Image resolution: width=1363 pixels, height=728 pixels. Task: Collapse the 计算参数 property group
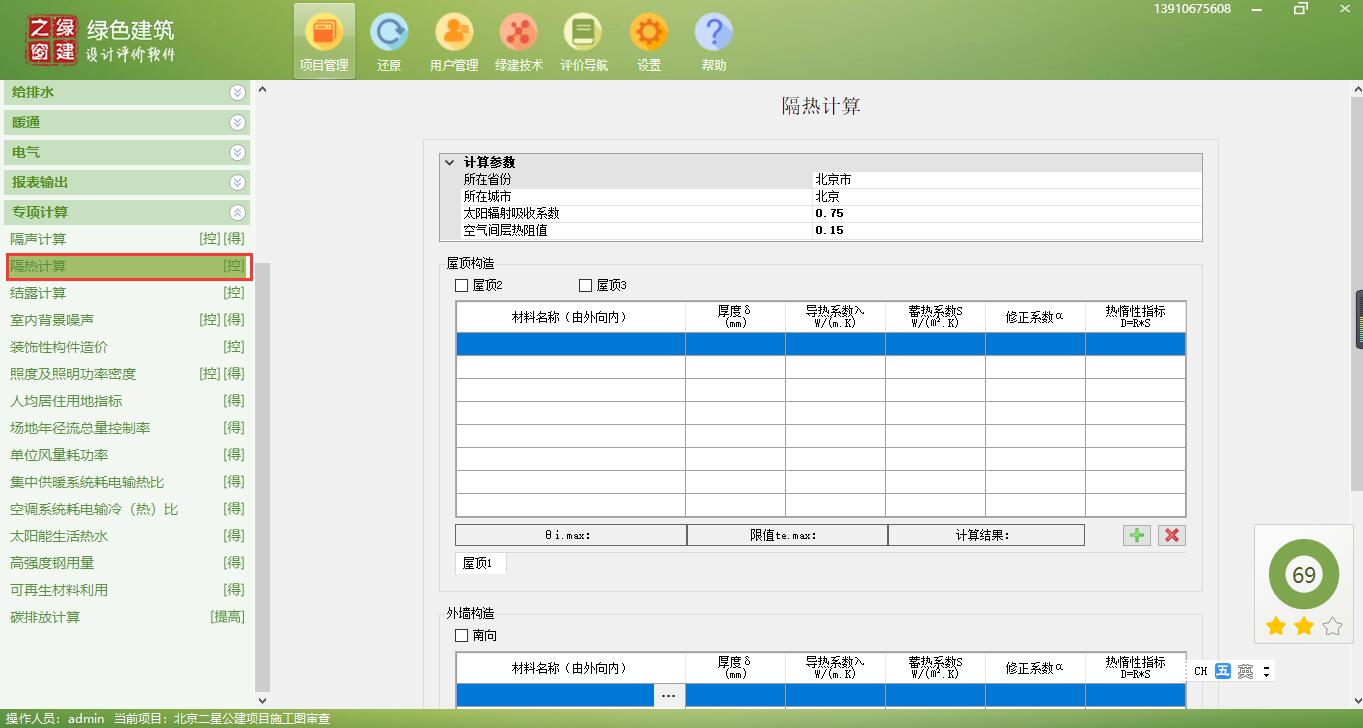(x=448, y=162)
